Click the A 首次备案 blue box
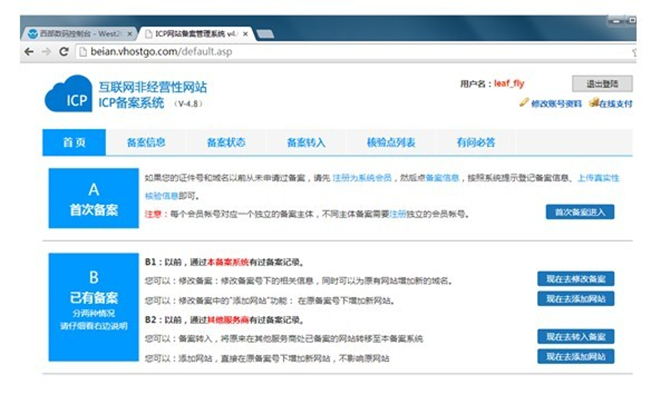 tap(94, 198)
